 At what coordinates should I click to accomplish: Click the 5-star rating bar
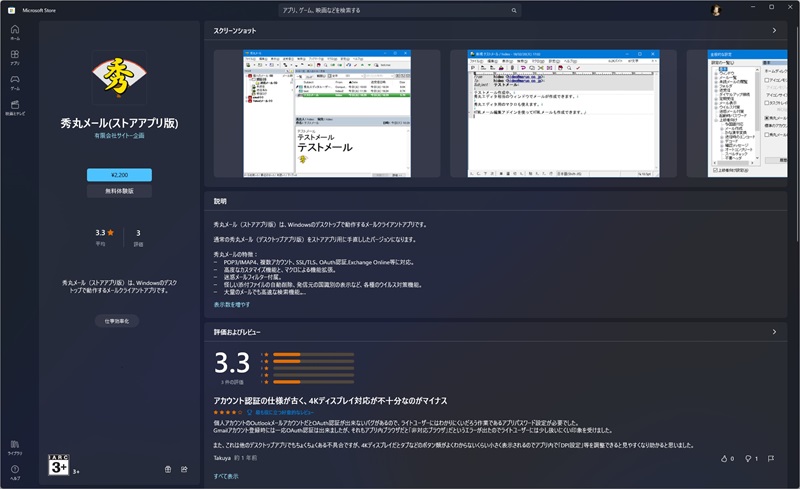coord(313,354)
